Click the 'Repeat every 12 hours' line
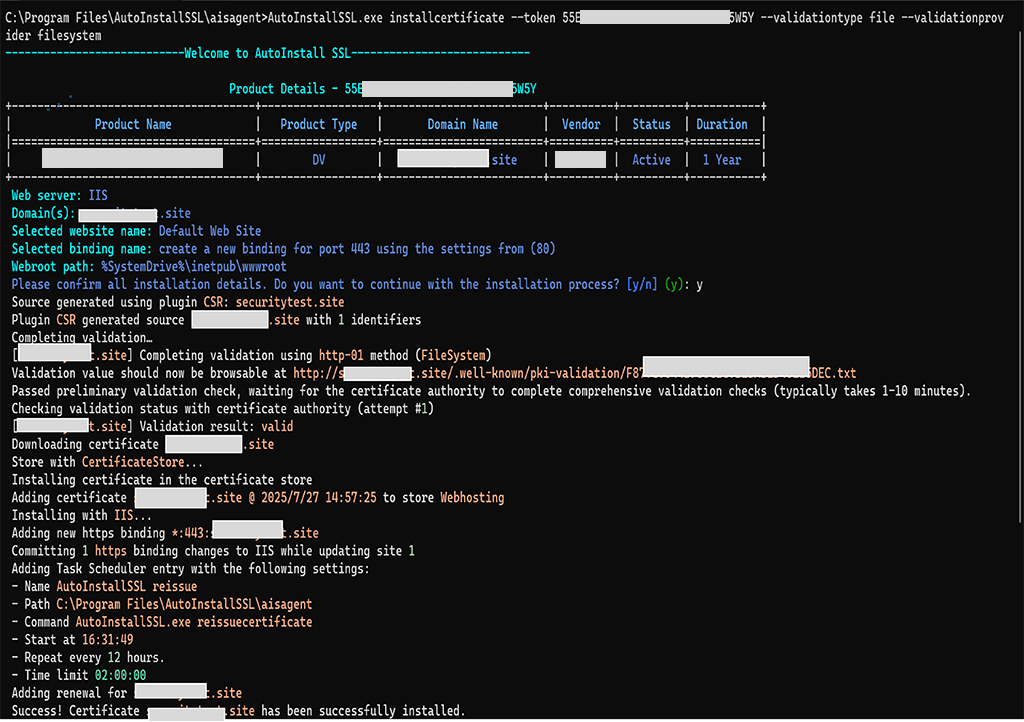This screenshot has width=1024, height=722. pyautogui.click(x=94, y=658)
